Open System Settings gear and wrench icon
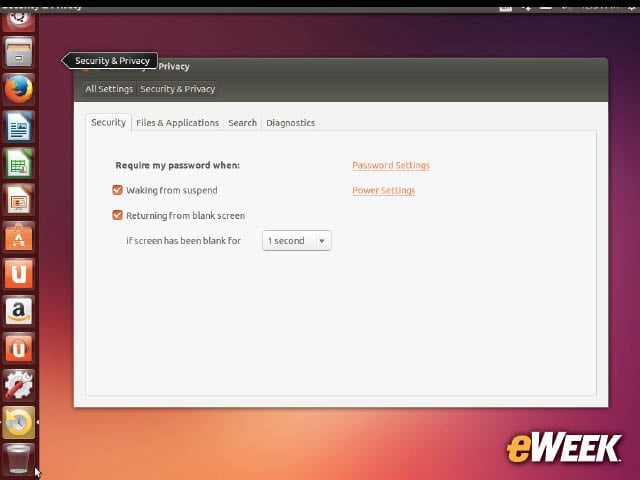Screen dimensions: 640x480 [18, 385]
